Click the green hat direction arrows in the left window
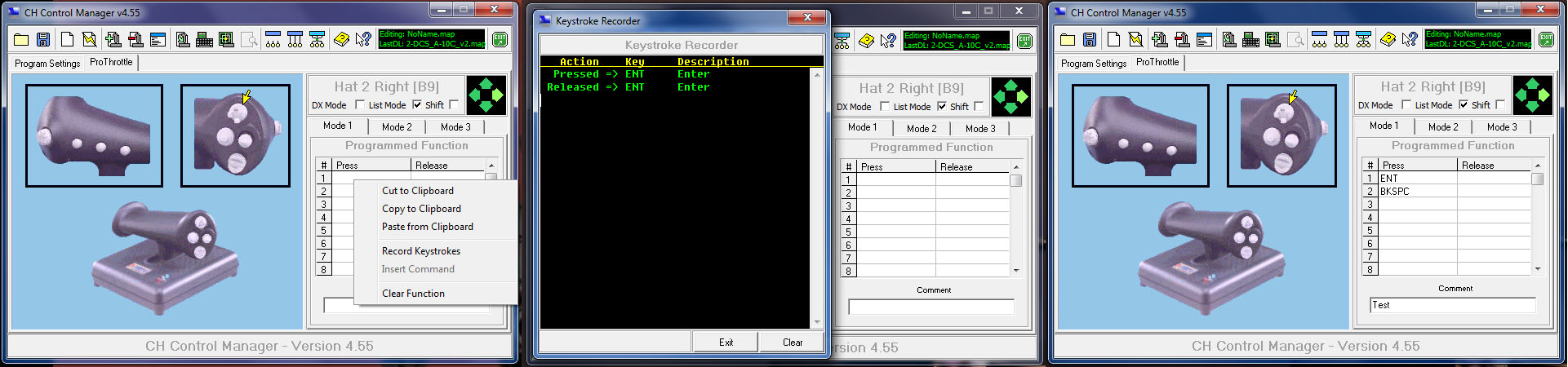The width and height of the screenshot is (1568, 367). [486, 95]
